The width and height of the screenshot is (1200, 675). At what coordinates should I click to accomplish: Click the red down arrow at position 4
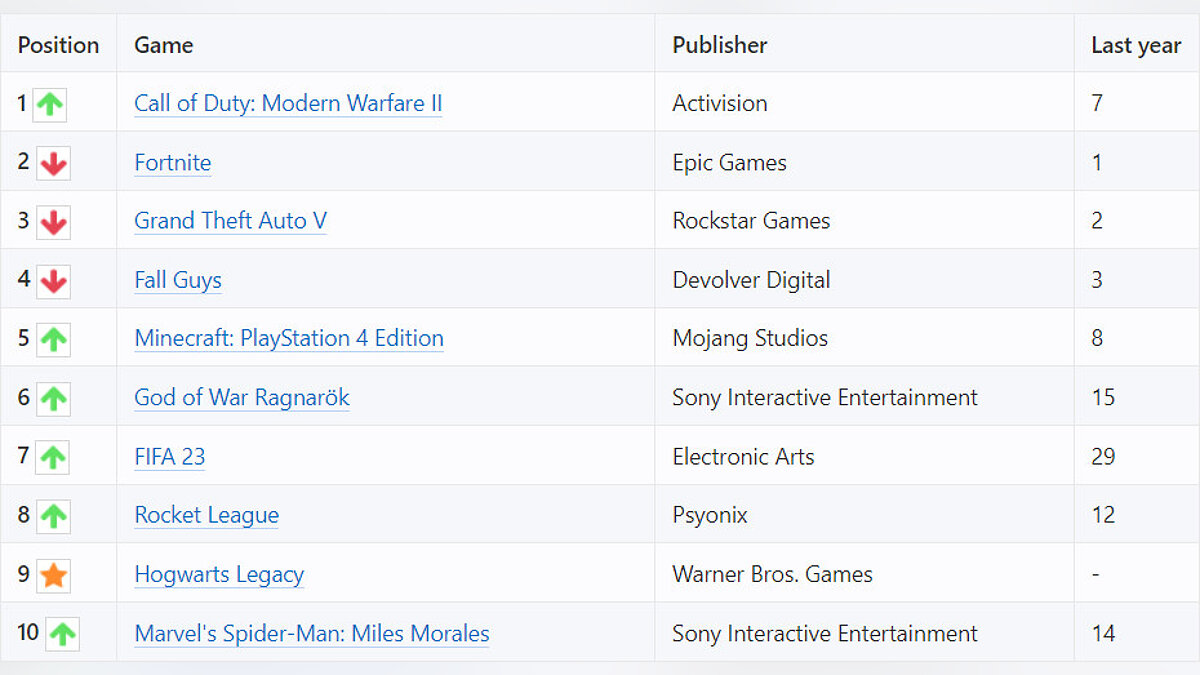(x=53, y=281)
